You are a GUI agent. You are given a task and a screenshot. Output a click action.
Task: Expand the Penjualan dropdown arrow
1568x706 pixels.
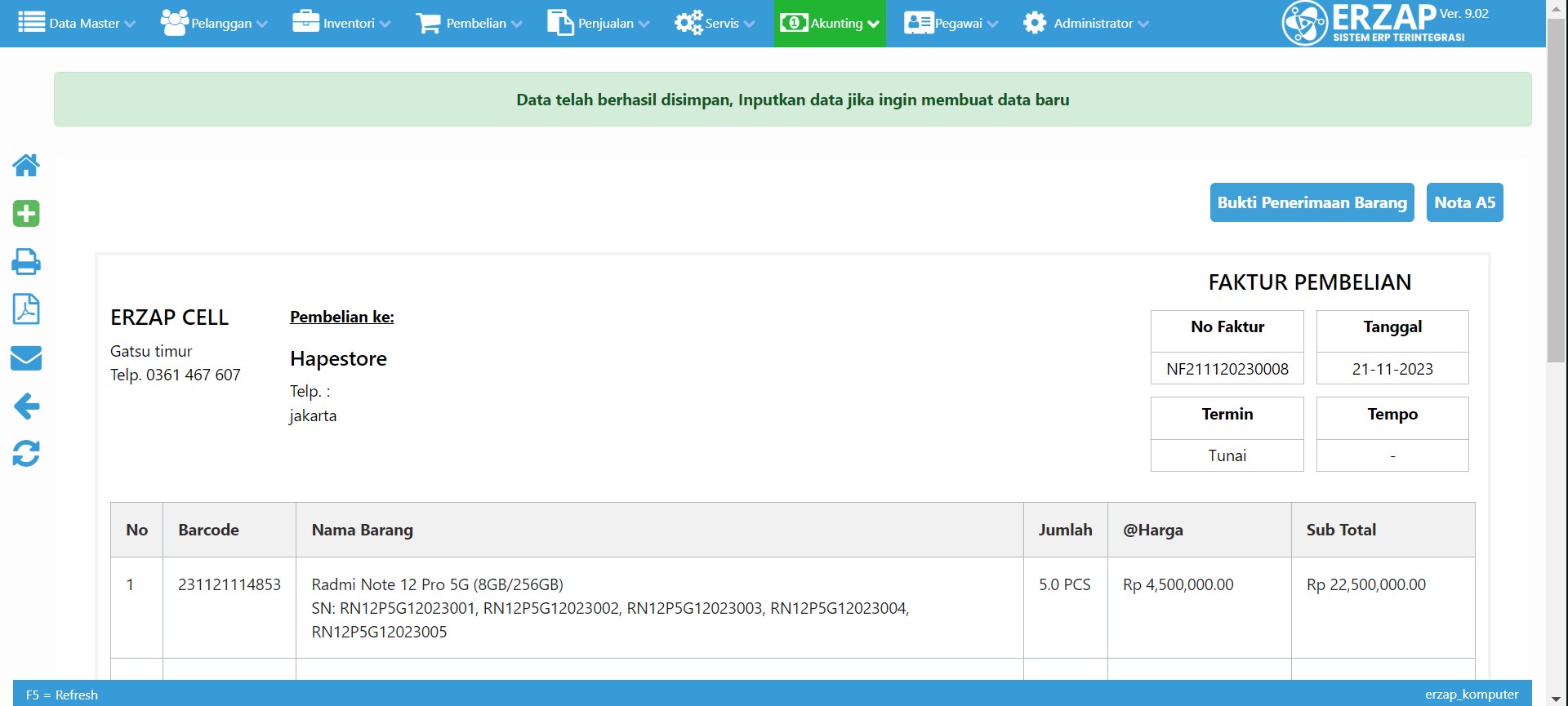pos(644,24)
